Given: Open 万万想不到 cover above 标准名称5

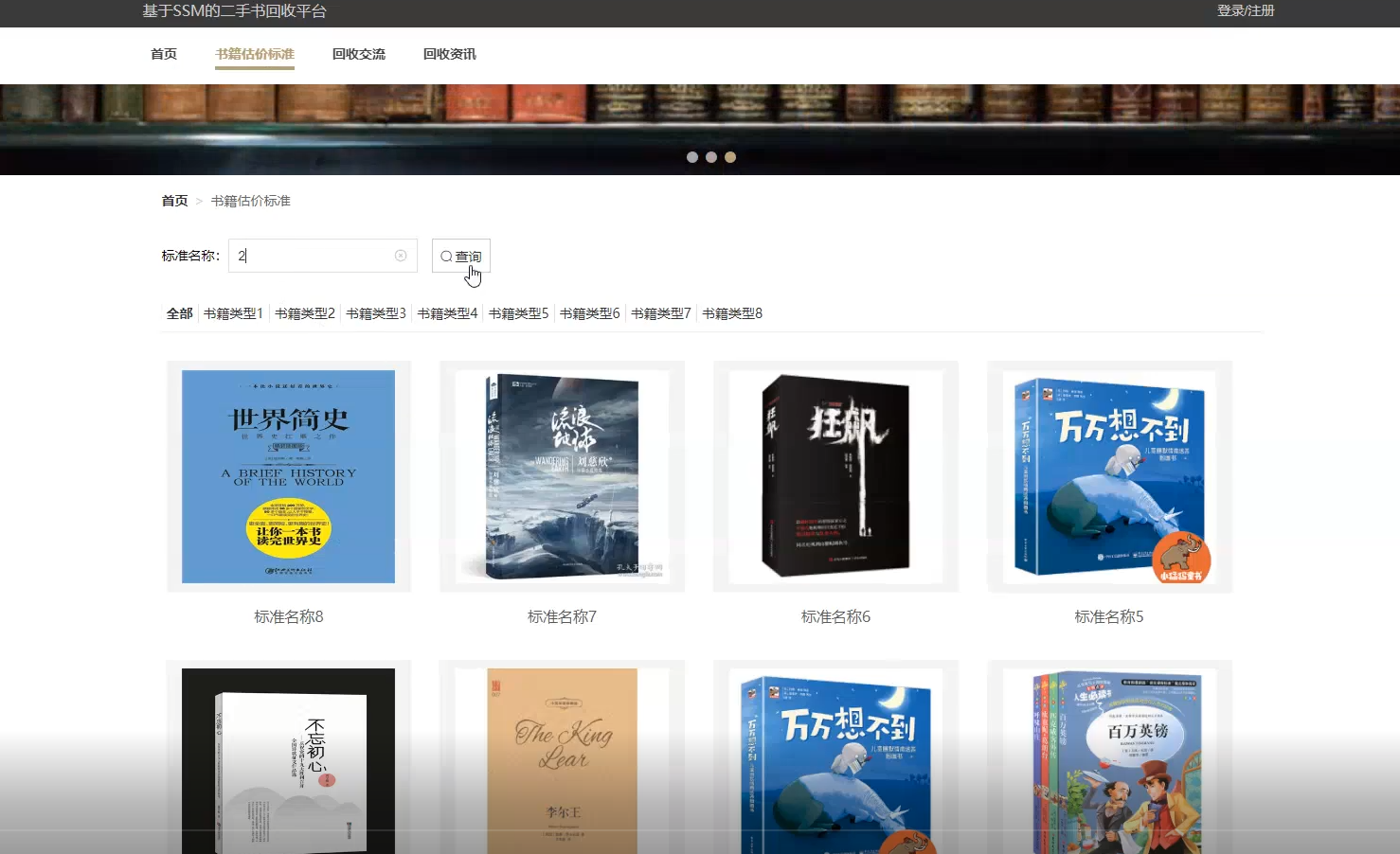Looking at the screenshot, I should (1109, 476).
